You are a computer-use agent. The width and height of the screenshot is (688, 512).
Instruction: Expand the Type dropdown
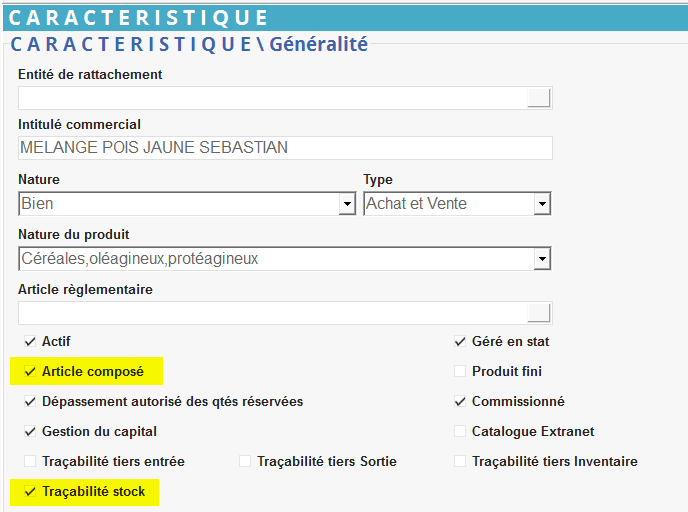coord(542,204)
